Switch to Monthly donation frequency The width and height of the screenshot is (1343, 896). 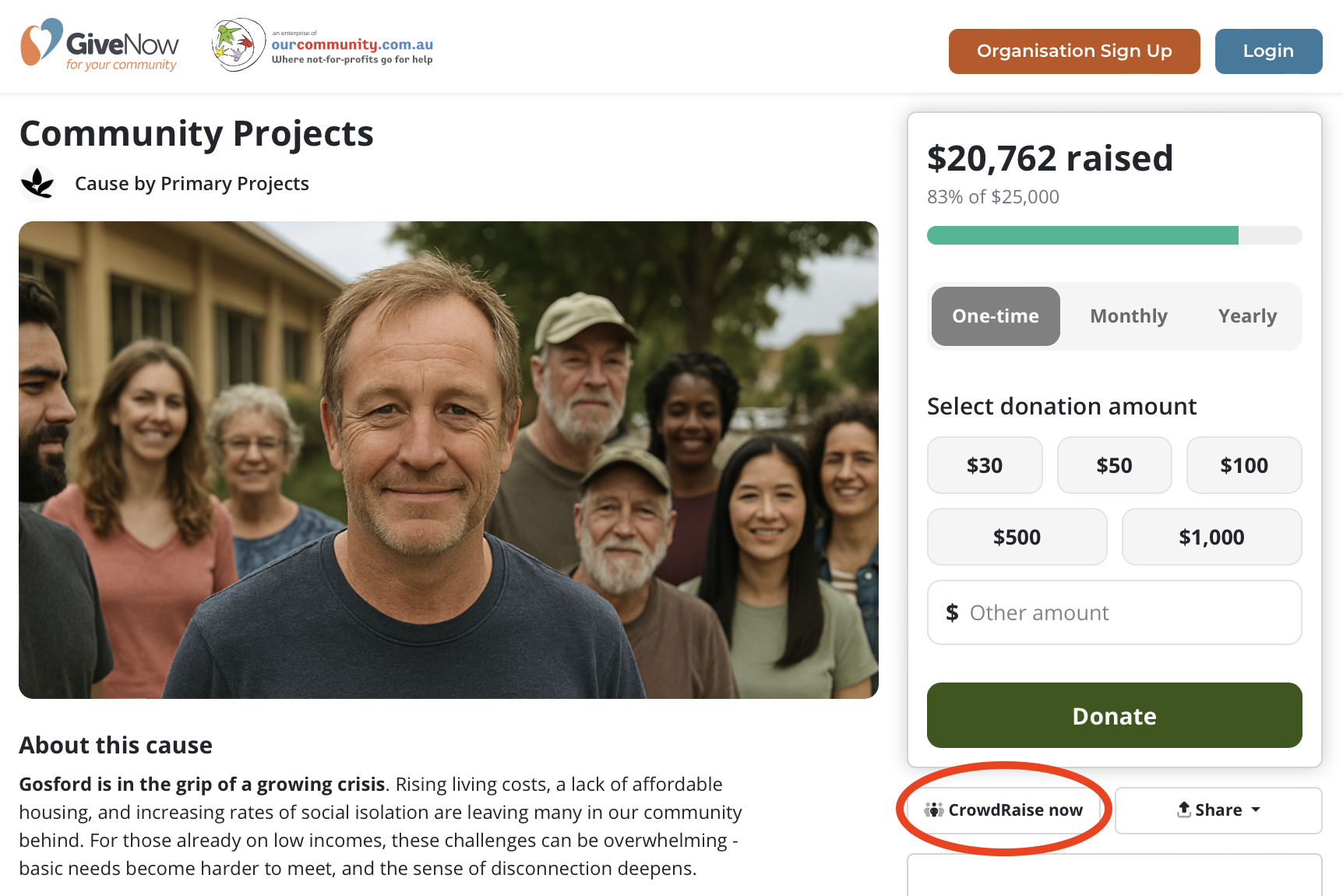1128,316
